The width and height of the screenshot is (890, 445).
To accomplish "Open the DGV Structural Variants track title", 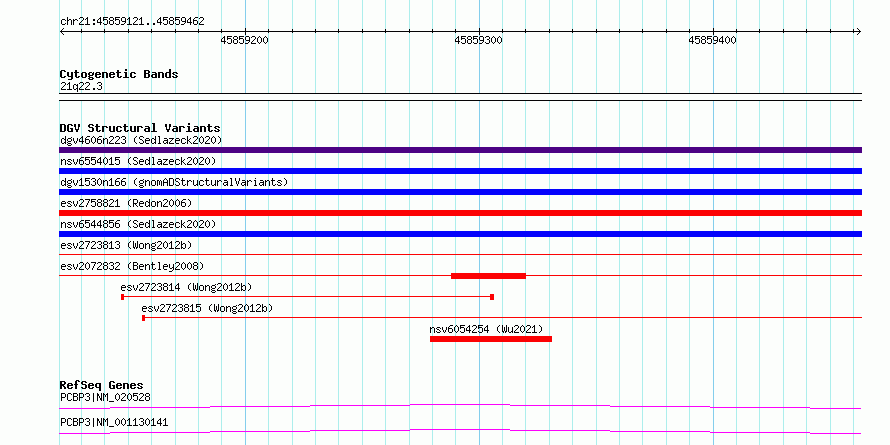I will [140, 128].
